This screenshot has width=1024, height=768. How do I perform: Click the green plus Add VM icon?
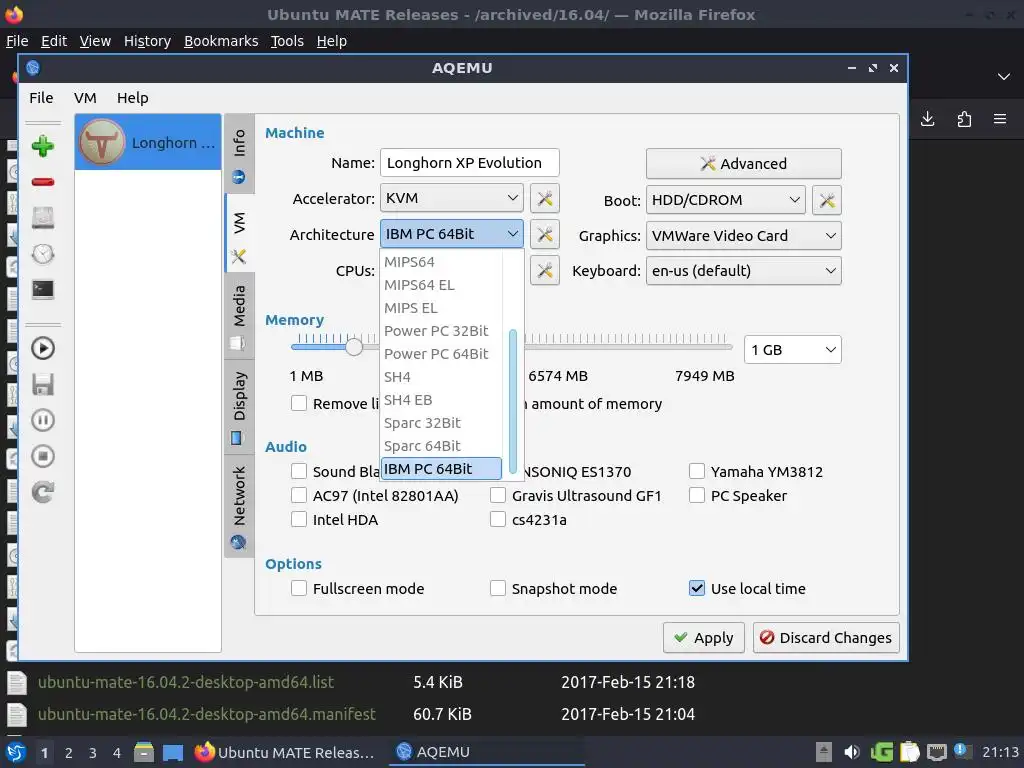click(43, 146)
